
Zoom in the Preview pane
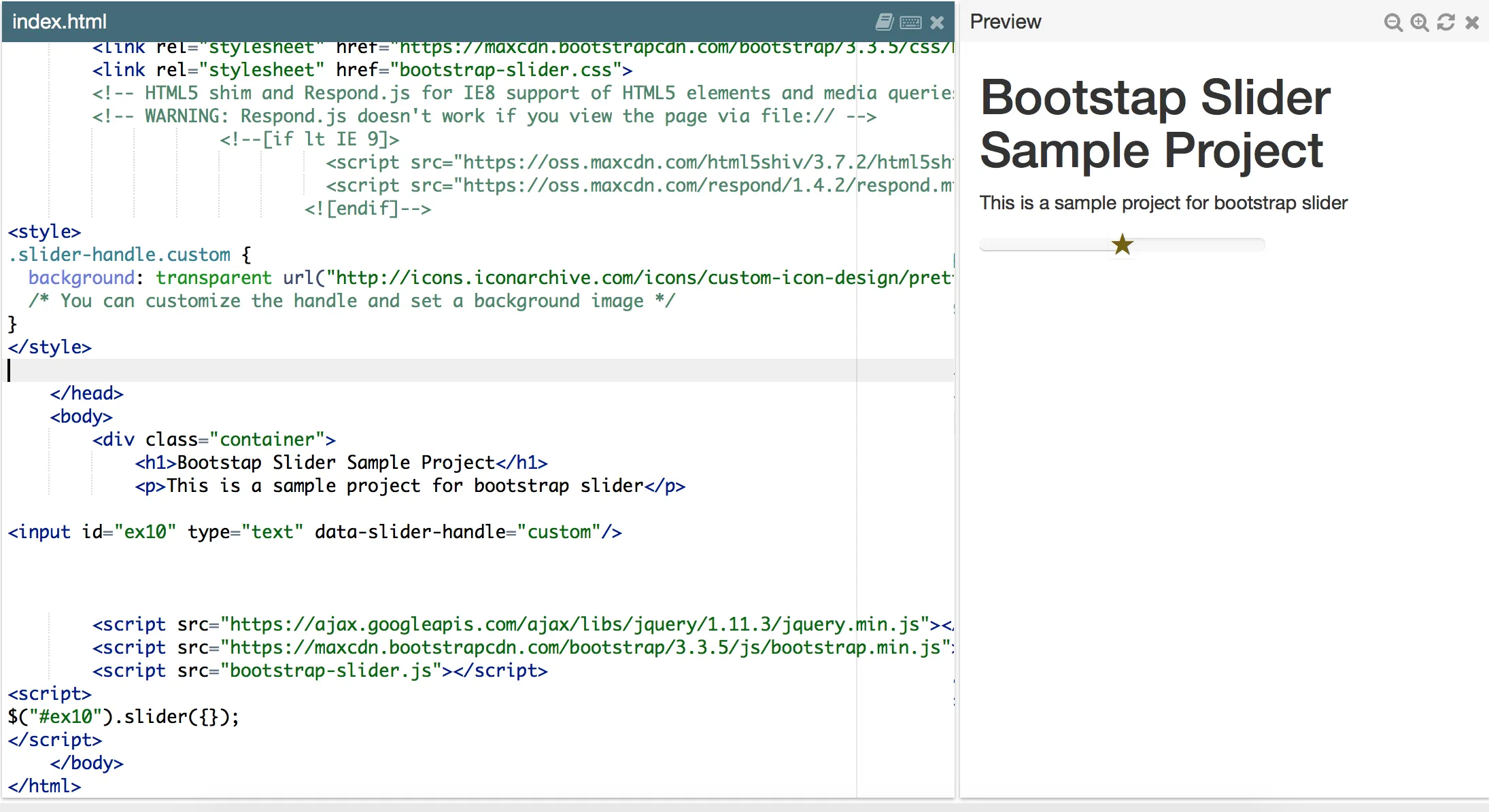1419,23
